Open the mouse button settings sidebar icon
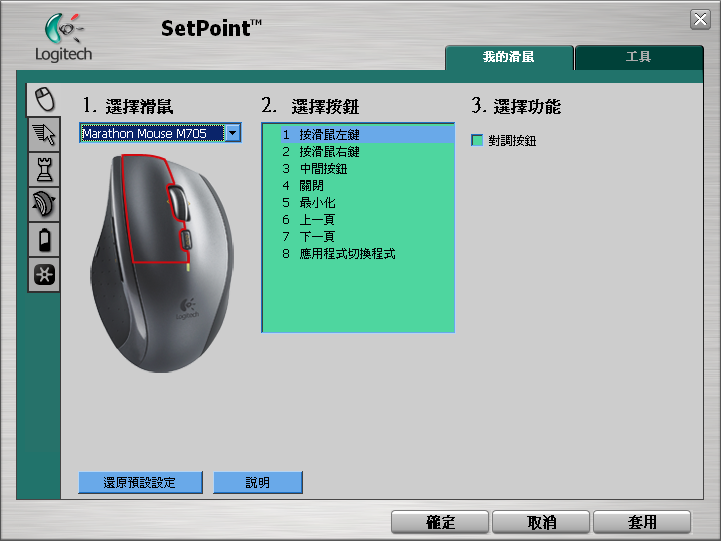 (x=44, y=99)
